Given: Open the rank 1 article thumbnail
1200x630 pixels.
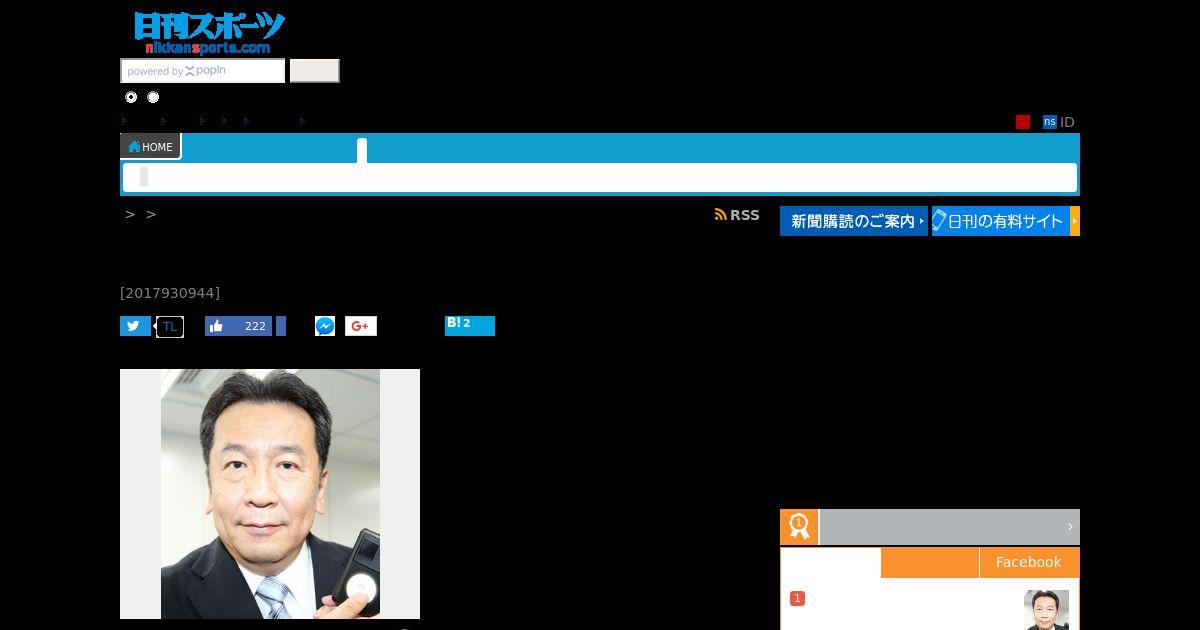Looking at the screenshot, I should coord(1046,610).
